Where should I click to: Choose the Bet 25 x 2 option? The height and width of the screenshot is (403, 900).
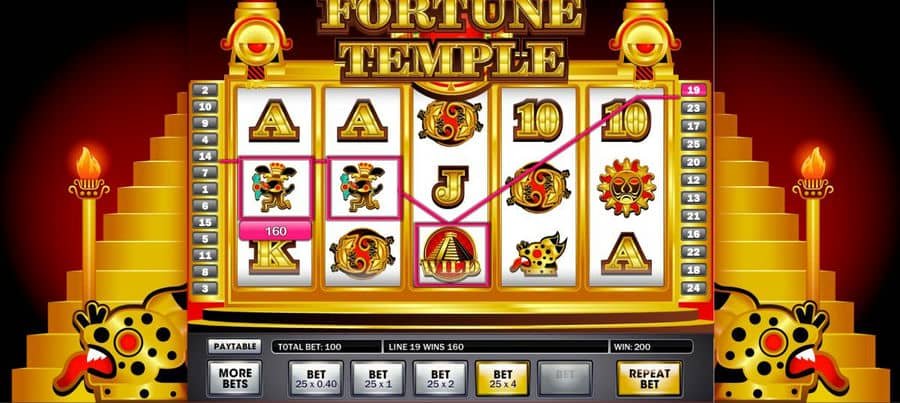(x=440, y=379)
